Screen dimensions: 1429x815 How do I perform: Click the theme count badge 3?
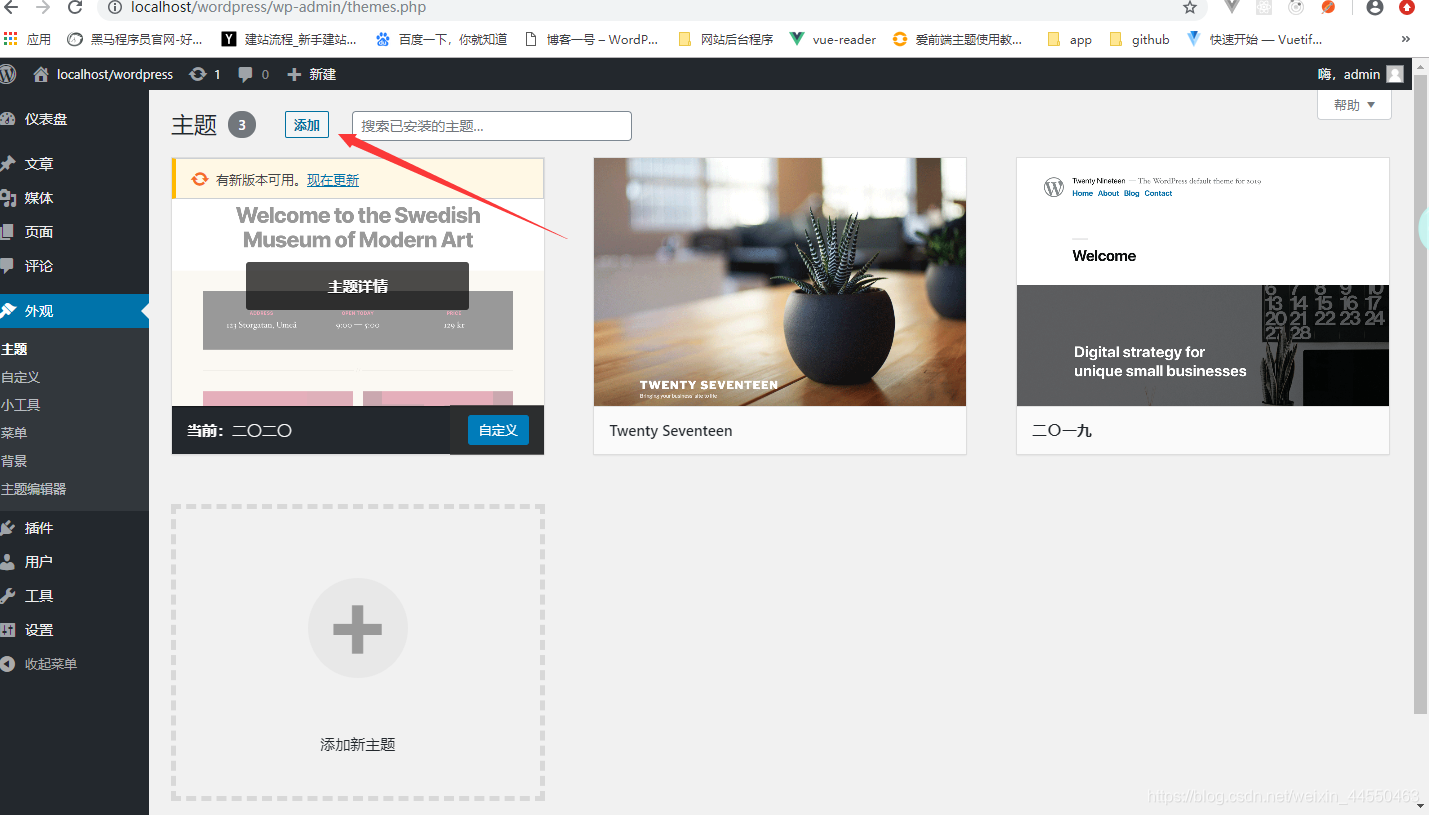tap(242, 125)
